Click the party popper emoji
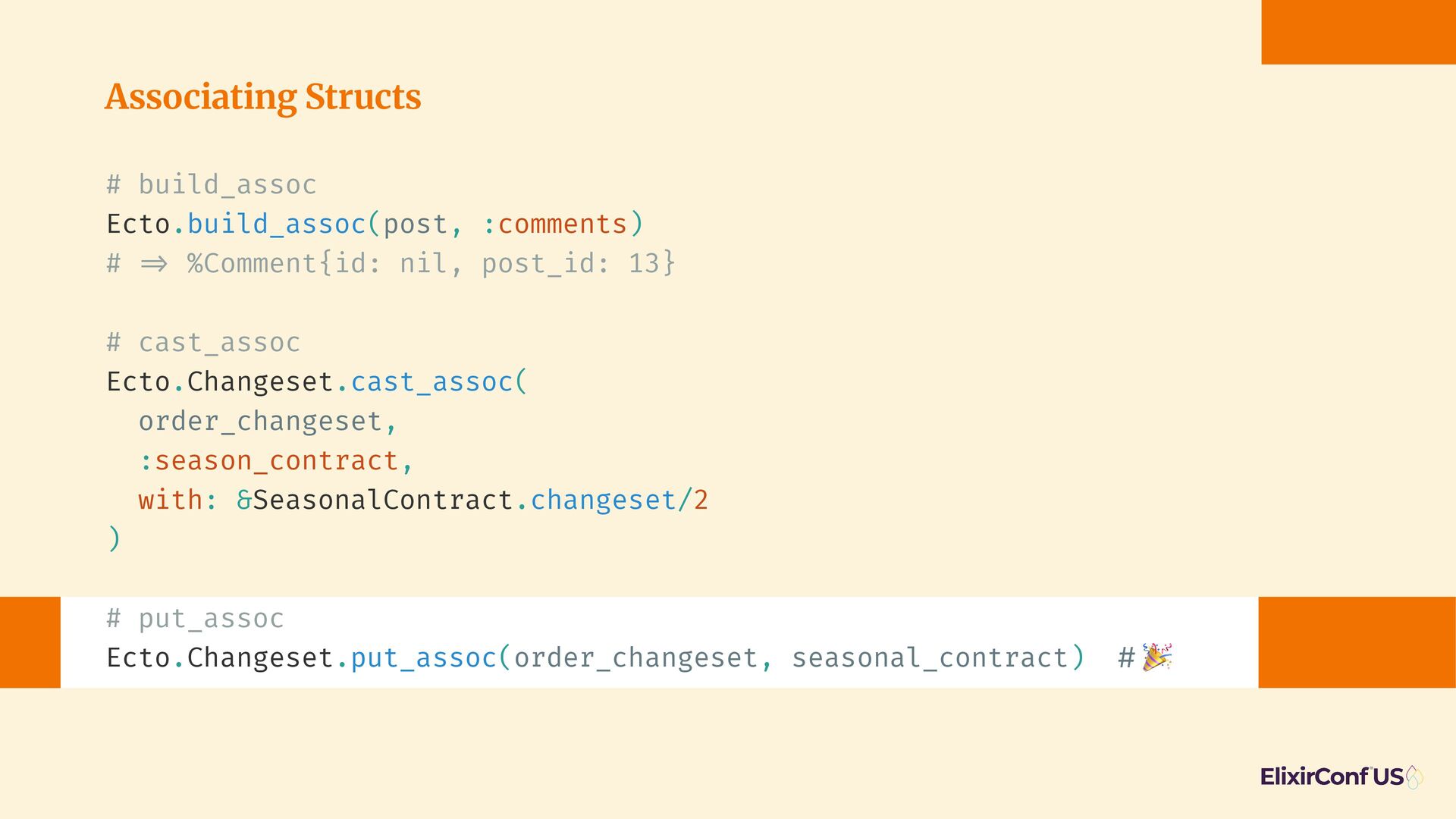The width and height of the screenshot is (1456, 819). (x=1157, y=657)
